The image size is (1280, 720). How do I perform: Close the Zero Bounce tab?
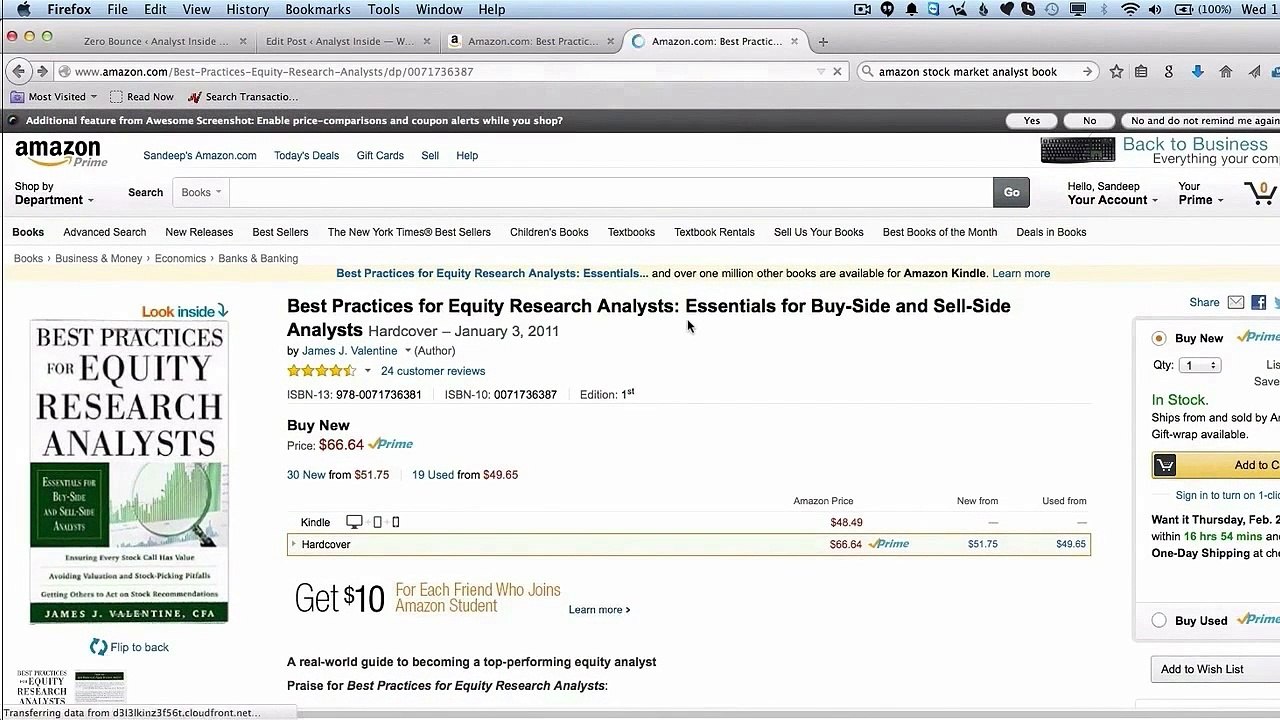click(x=243, y=42)
